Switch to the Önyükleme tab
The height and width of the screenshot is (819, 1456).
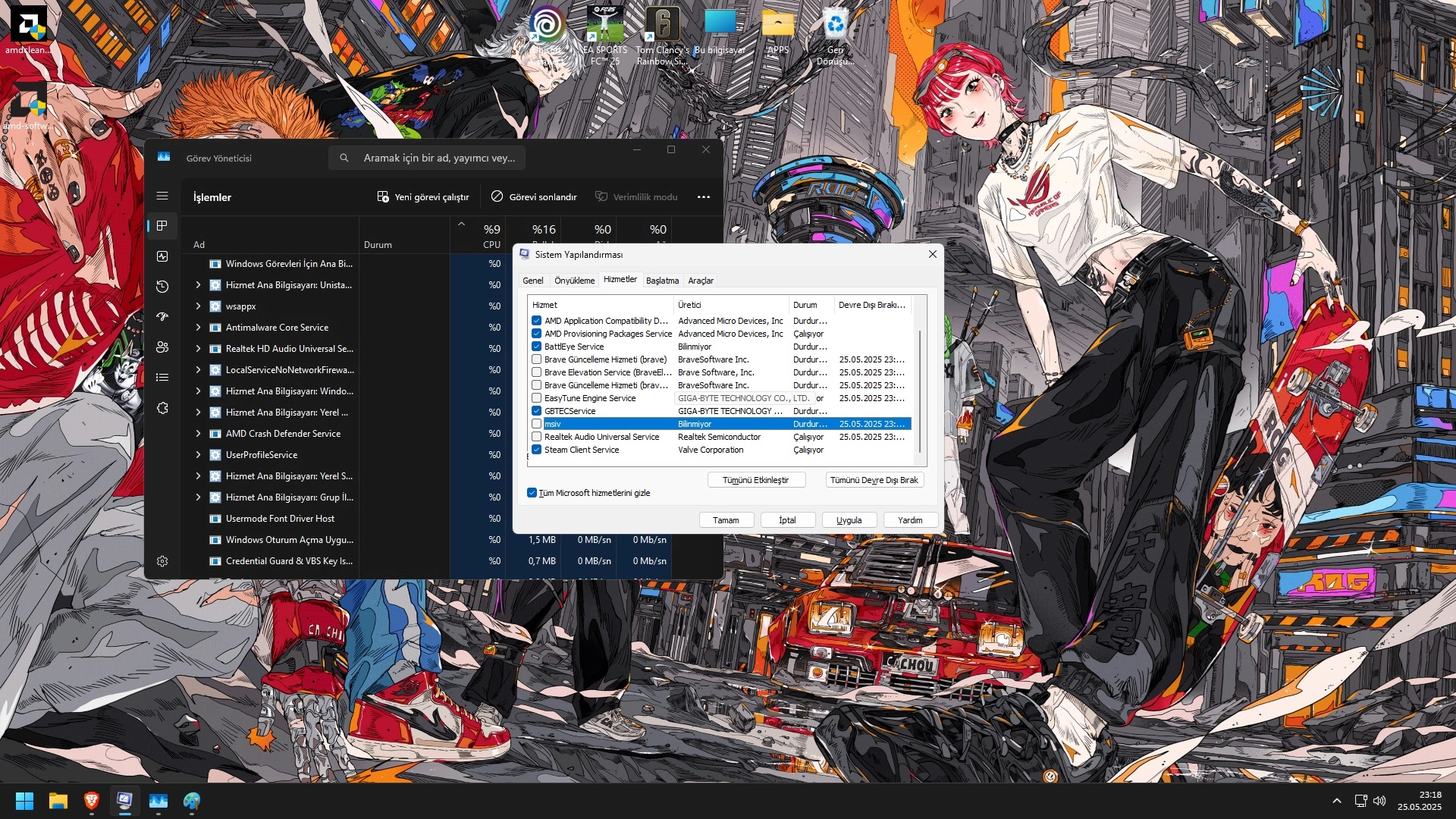[x=575, y=281]
